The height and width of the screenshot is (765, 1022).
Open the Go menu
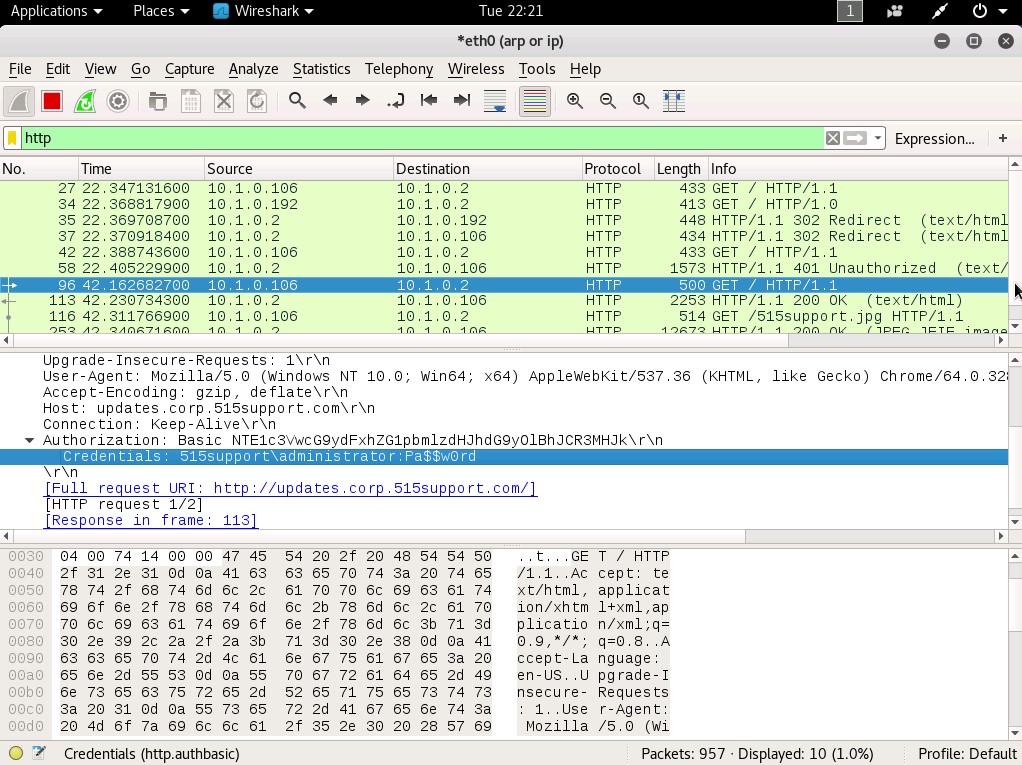point(141,69)
